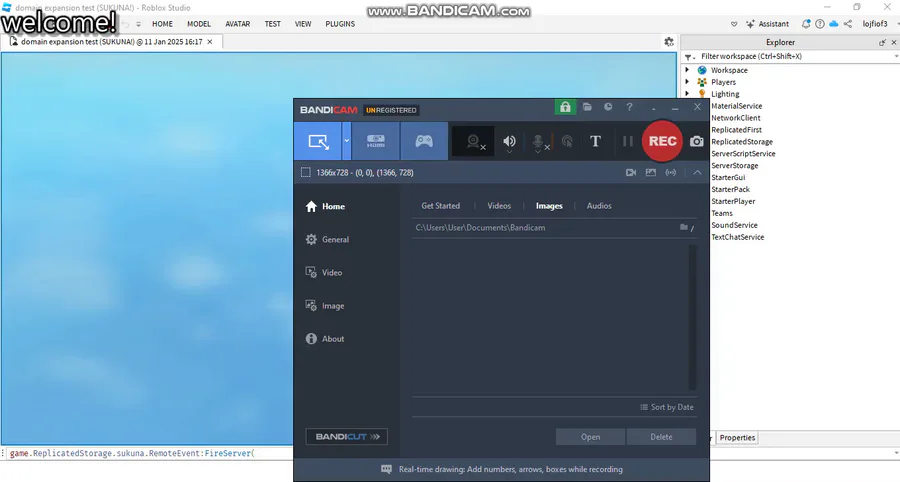Collapse Bandicam panel with up chevron
This screenshot has height=482, width=900.
[697, 172]
